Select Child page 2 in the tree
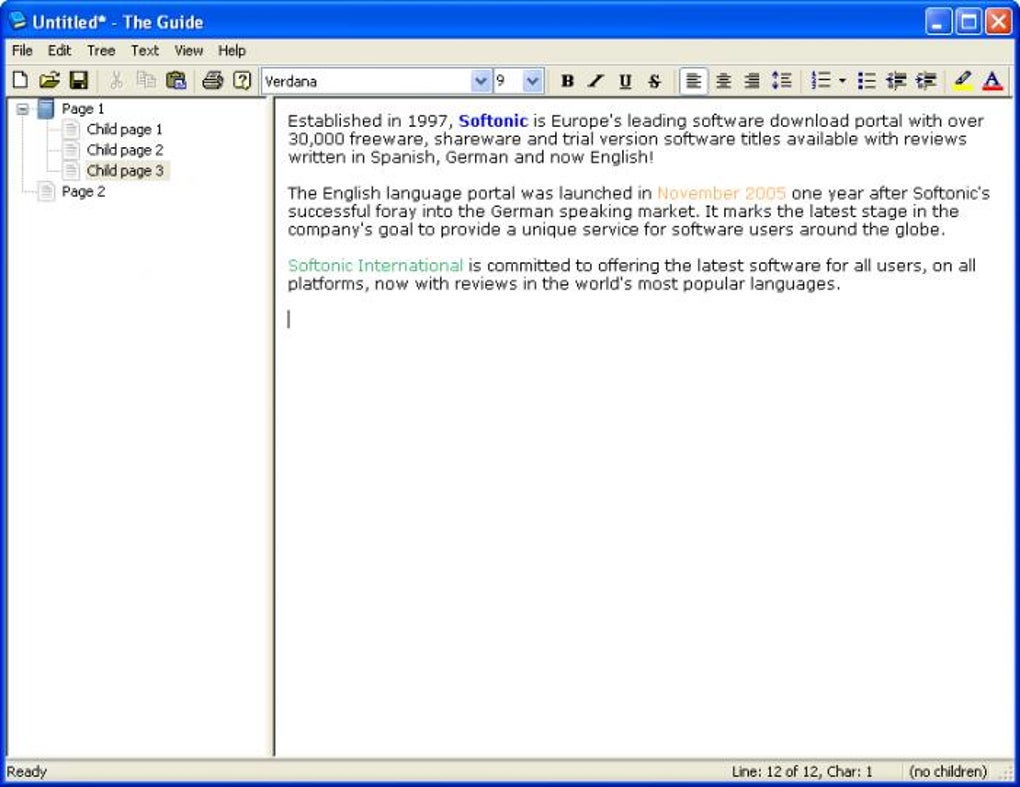Screen dimensions: 1020x787 pos(125,150)
